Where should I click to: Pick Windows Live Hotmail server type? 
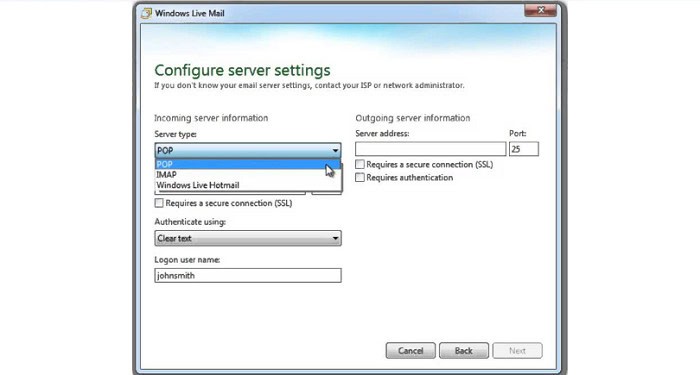coord(248,185)
